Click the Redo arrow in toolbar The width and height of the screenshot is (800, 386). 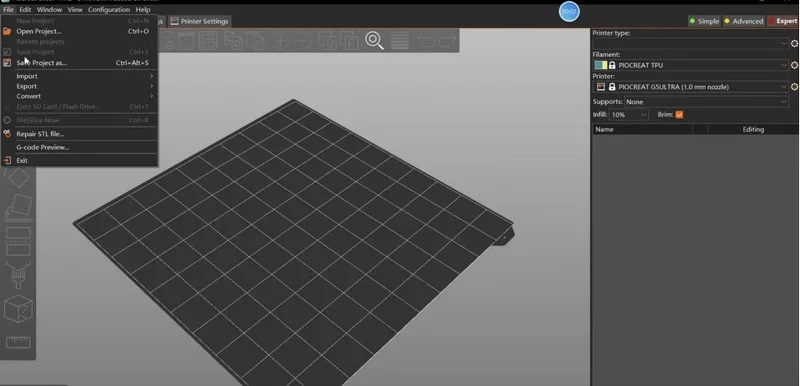pos(446,41)
